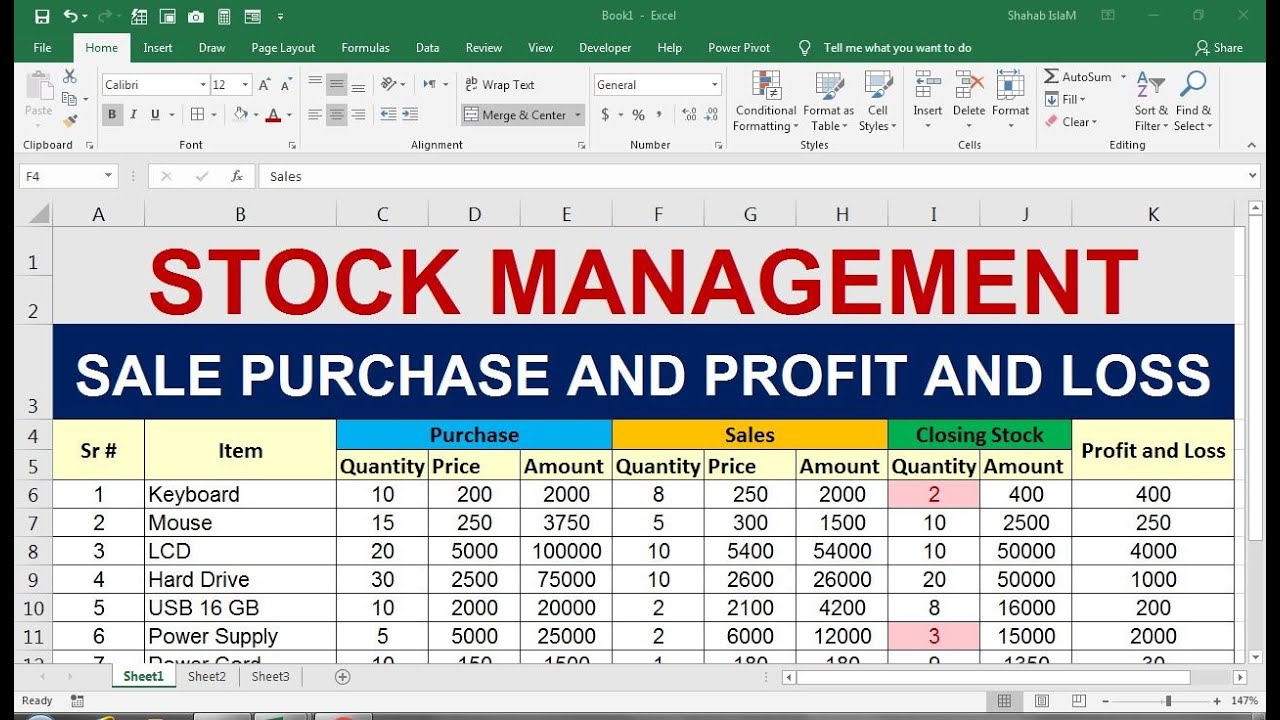Click the Name Box showing F4
The height and width of the screenshot is (720, 1280).
click(x=68, y=176)
